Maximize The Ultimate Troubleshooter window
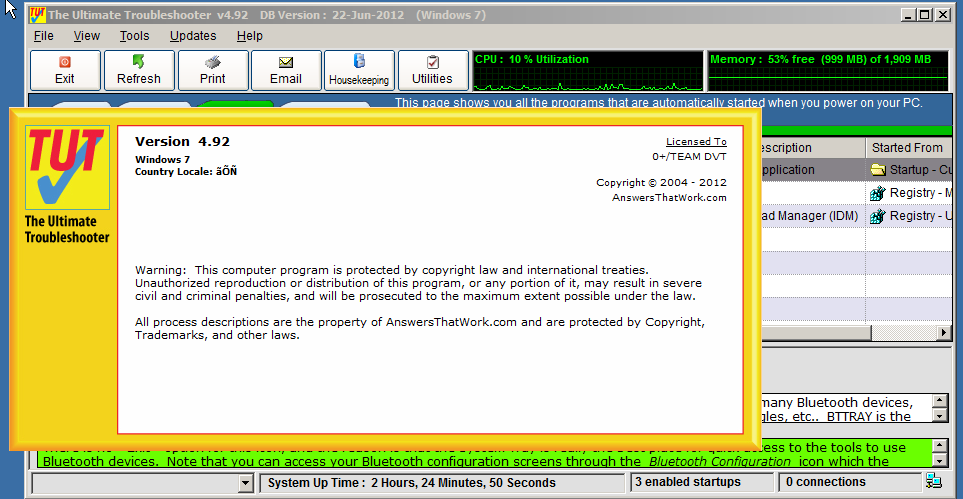Screen dimensions: 963x499 pos(925,15)
